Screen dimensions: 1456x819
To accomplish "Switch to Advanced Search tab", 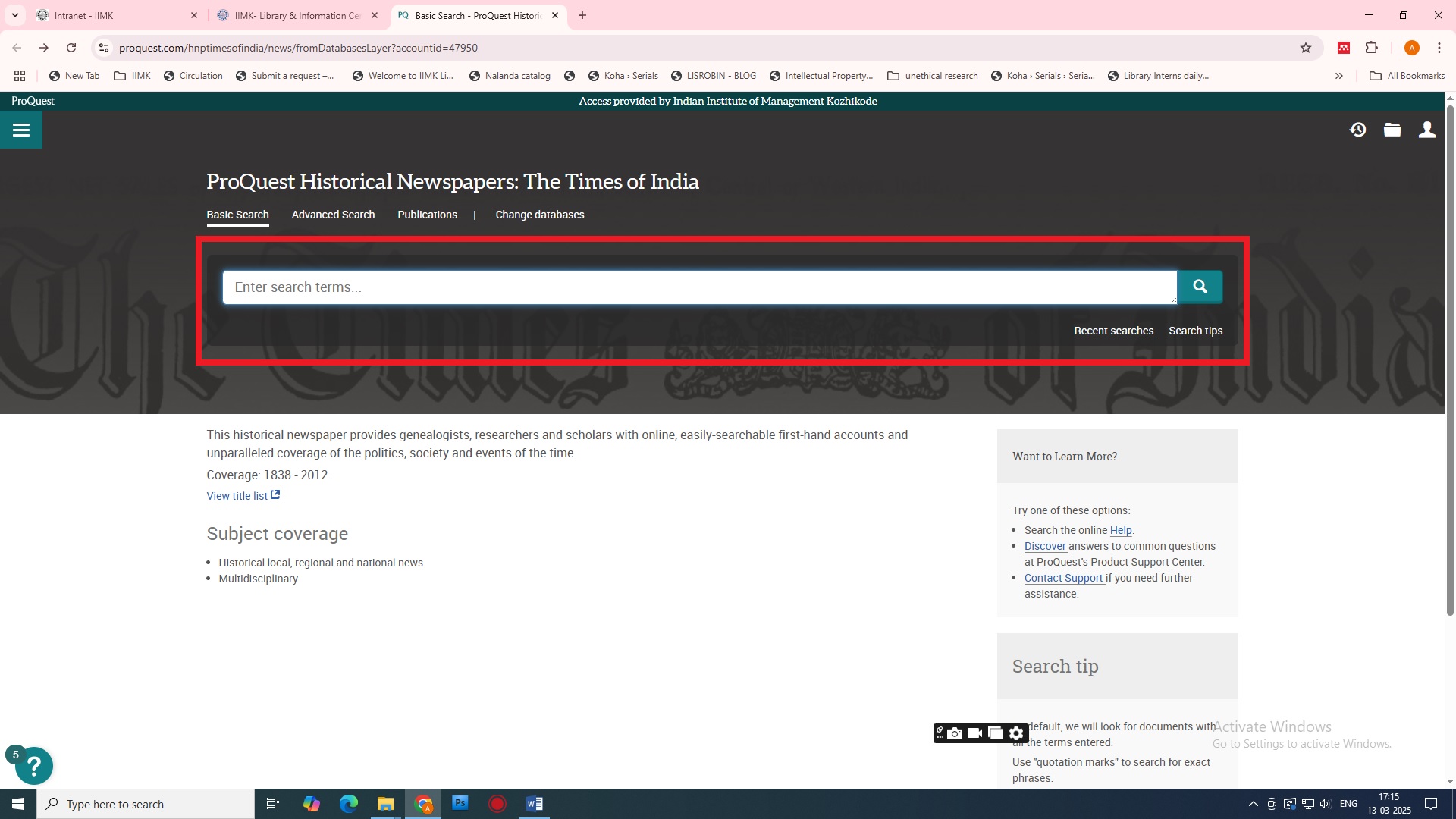I will click(x=333, y=215).
